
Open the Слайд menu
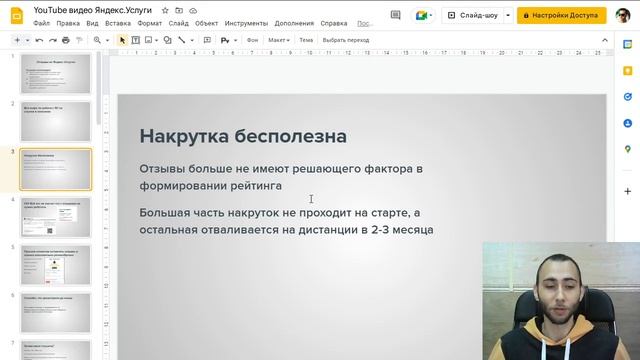[x=178, y=23]
